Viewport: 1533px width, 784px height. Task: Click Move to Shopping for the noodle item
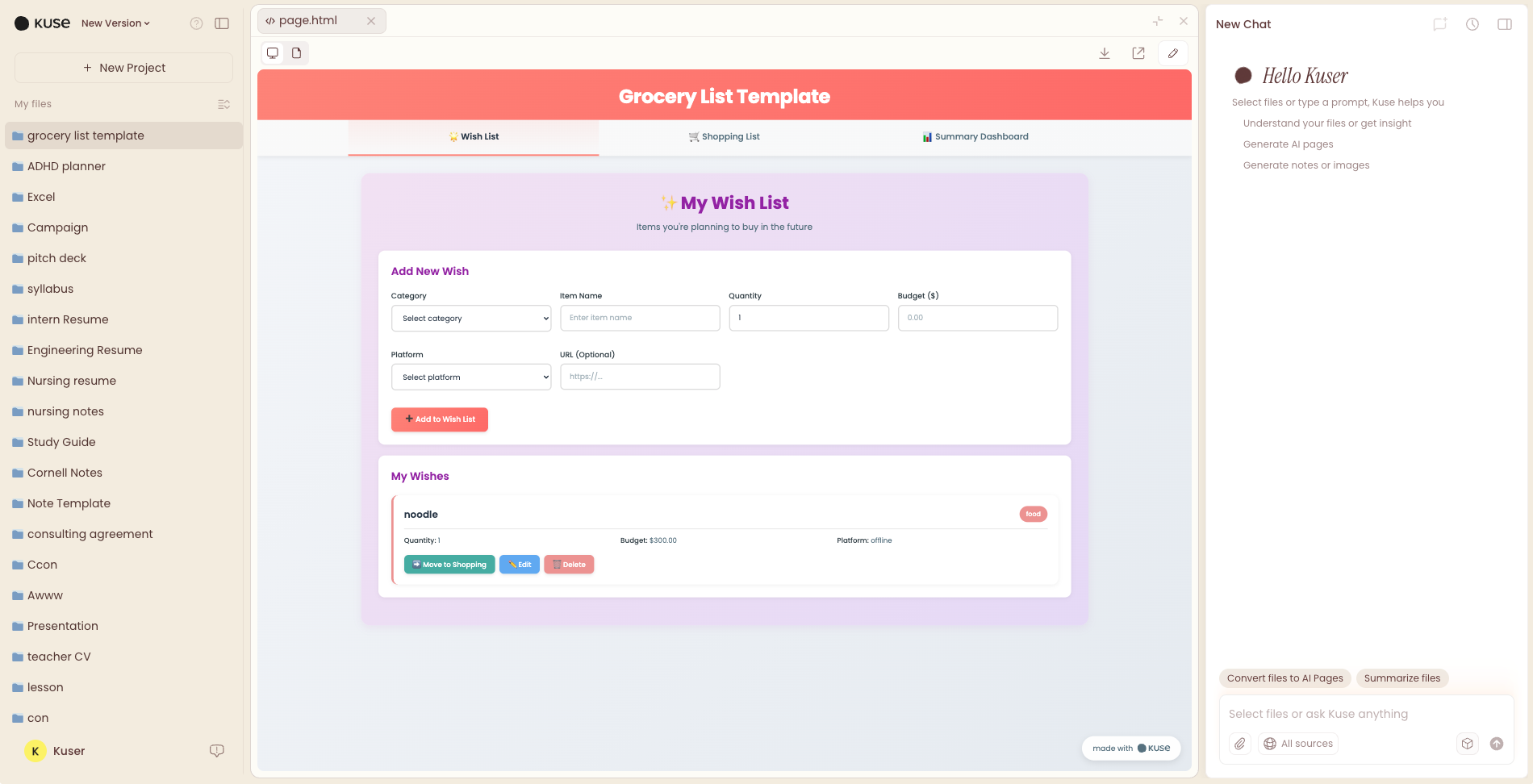[449, 564]
